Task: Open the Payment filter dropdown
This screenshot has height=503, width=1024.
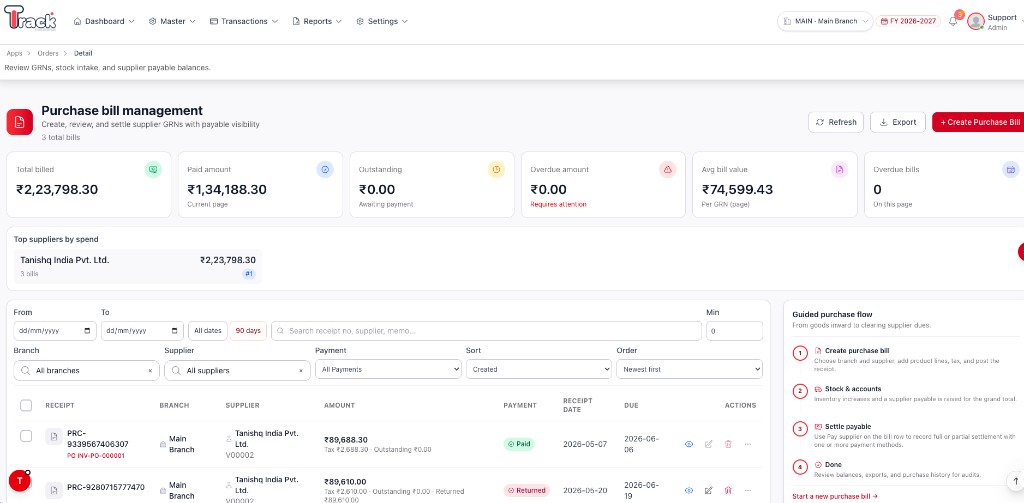Action: (388, 369)
